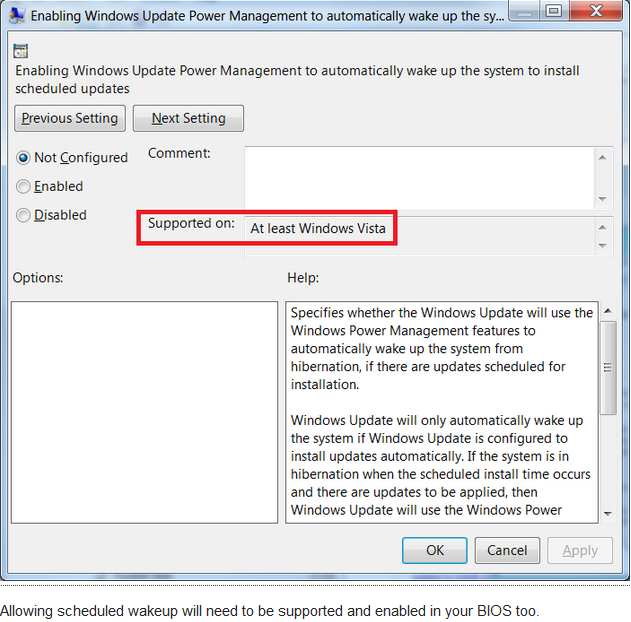Click the greyed Apply button

580,550
